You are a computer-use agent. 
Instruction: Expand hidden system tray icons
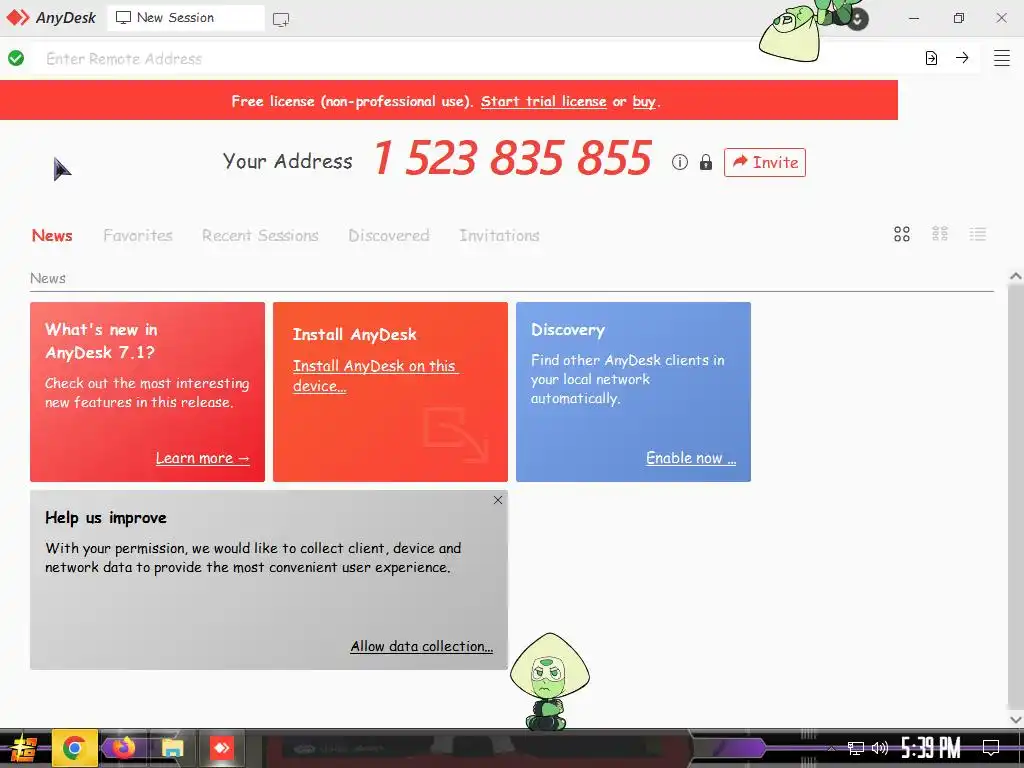831,748
